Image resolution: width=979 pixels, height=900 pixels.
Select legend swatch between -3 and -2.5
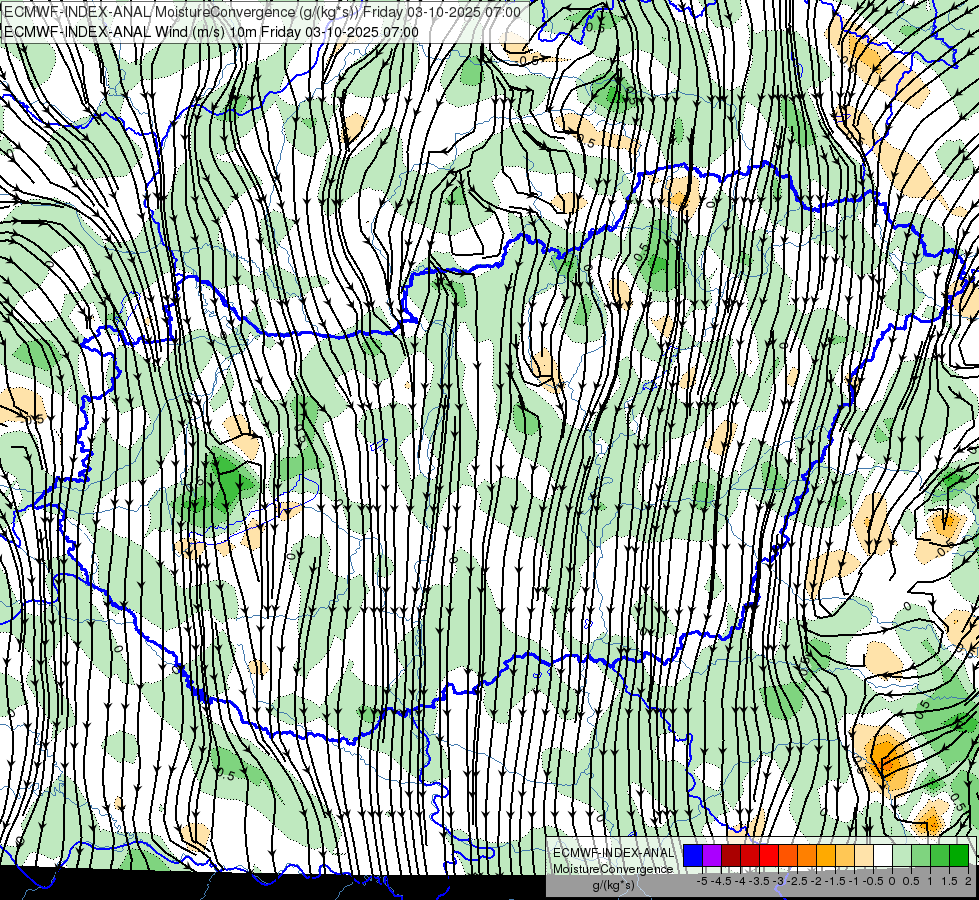[788, 856]
